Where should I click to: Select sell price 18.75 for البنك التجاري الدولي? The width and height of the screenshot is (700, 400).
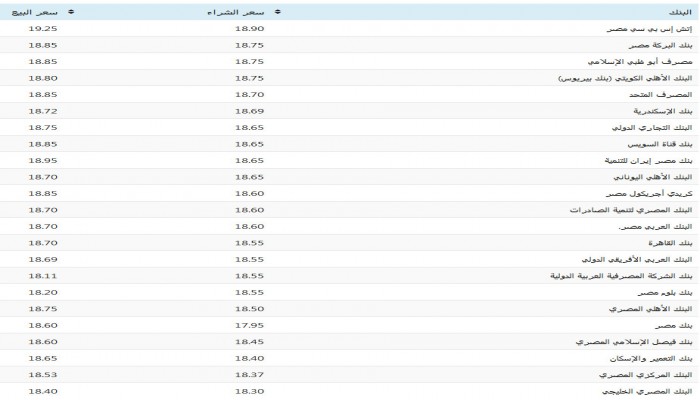click(x=43, y=128)
